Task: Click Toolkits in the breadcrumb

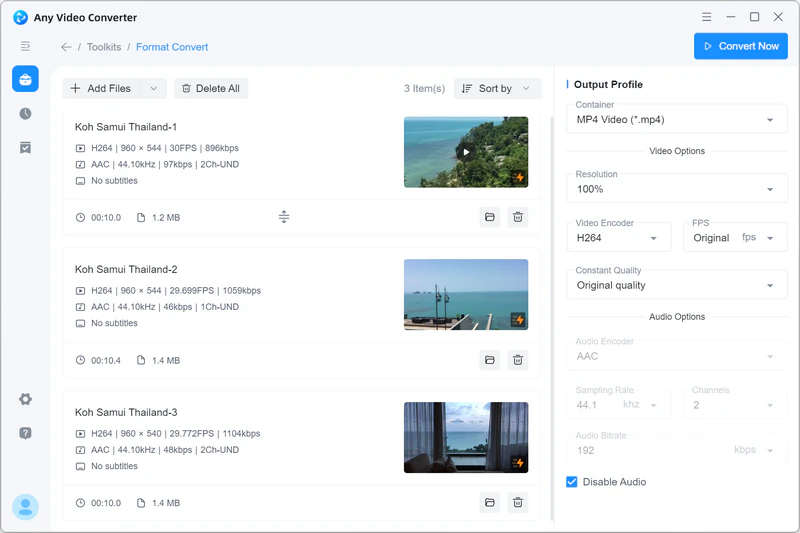Action: pos(104,47)
